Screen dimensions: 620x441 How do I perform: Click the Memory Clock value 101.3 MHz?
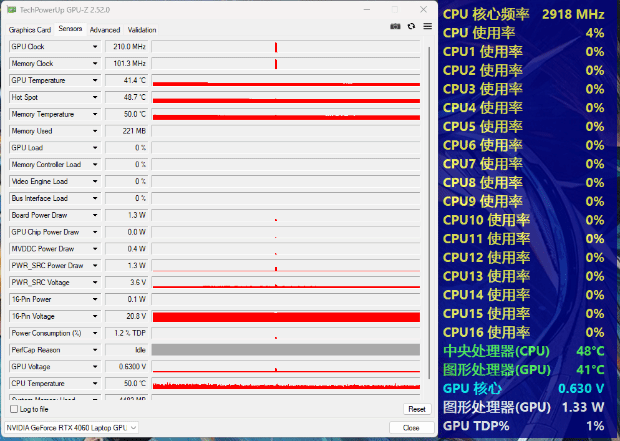(127, 63)
